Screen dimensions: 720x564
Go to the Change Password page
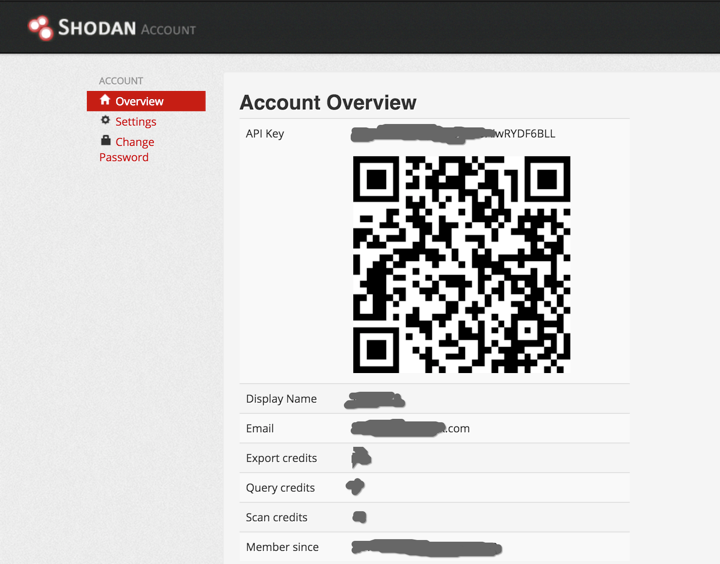[x=126, y=150]
